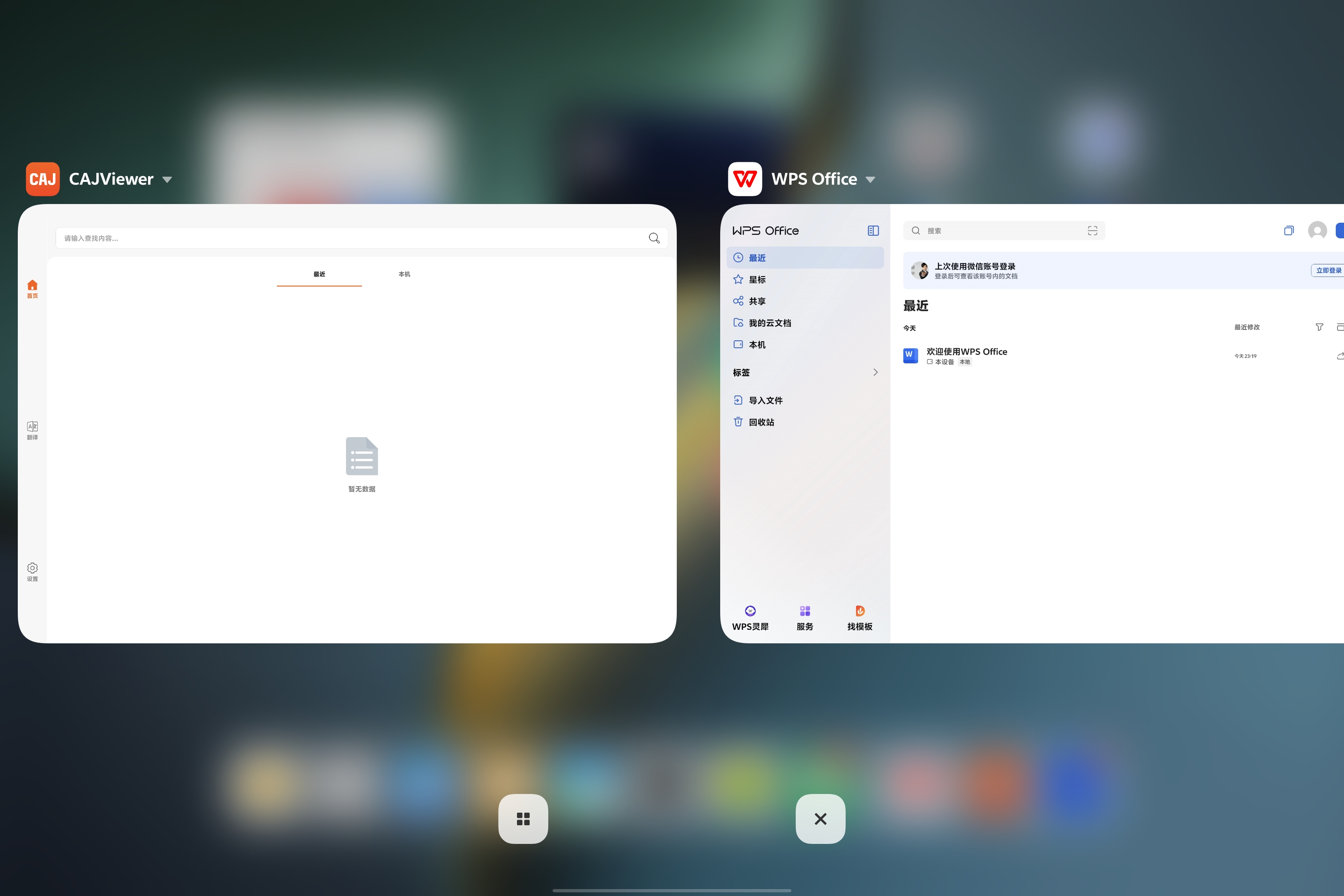
Task: Open 服务 at the sidebar bottom
Action: [805, 618]
